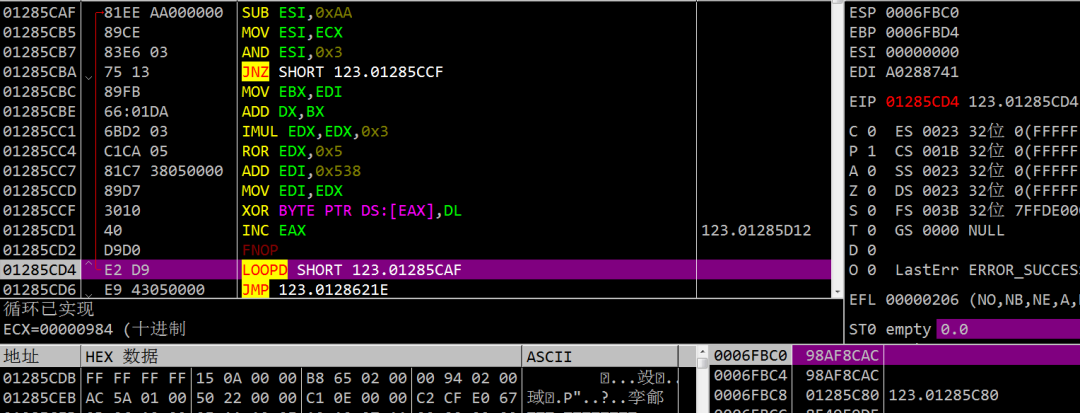Select the ADD DX,BX instruction
Viewport: 1080px width, 413px height.
coord(282,112)
